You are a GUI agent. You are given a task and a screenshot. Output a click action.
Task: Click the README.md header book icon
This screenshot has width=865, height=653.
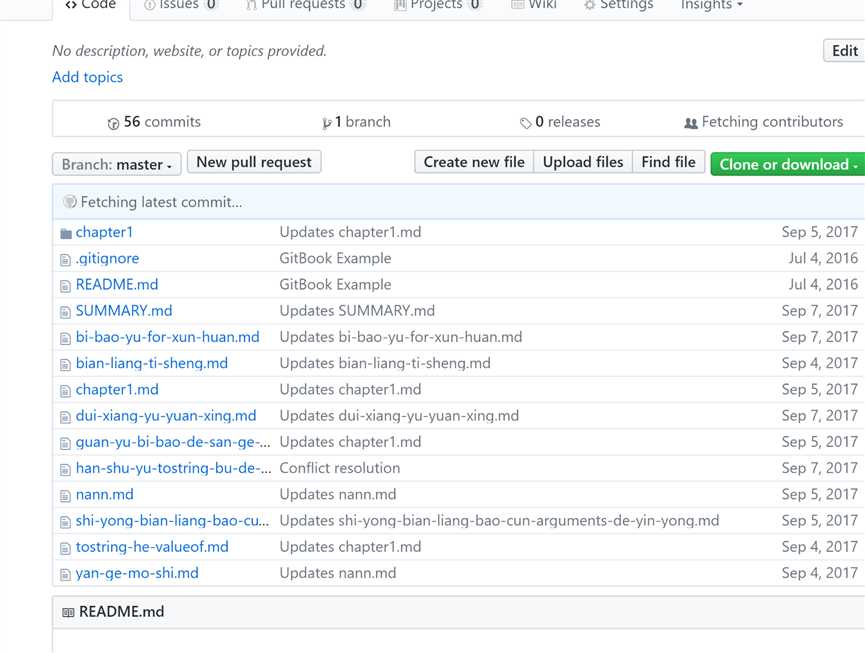coord(68,613)
